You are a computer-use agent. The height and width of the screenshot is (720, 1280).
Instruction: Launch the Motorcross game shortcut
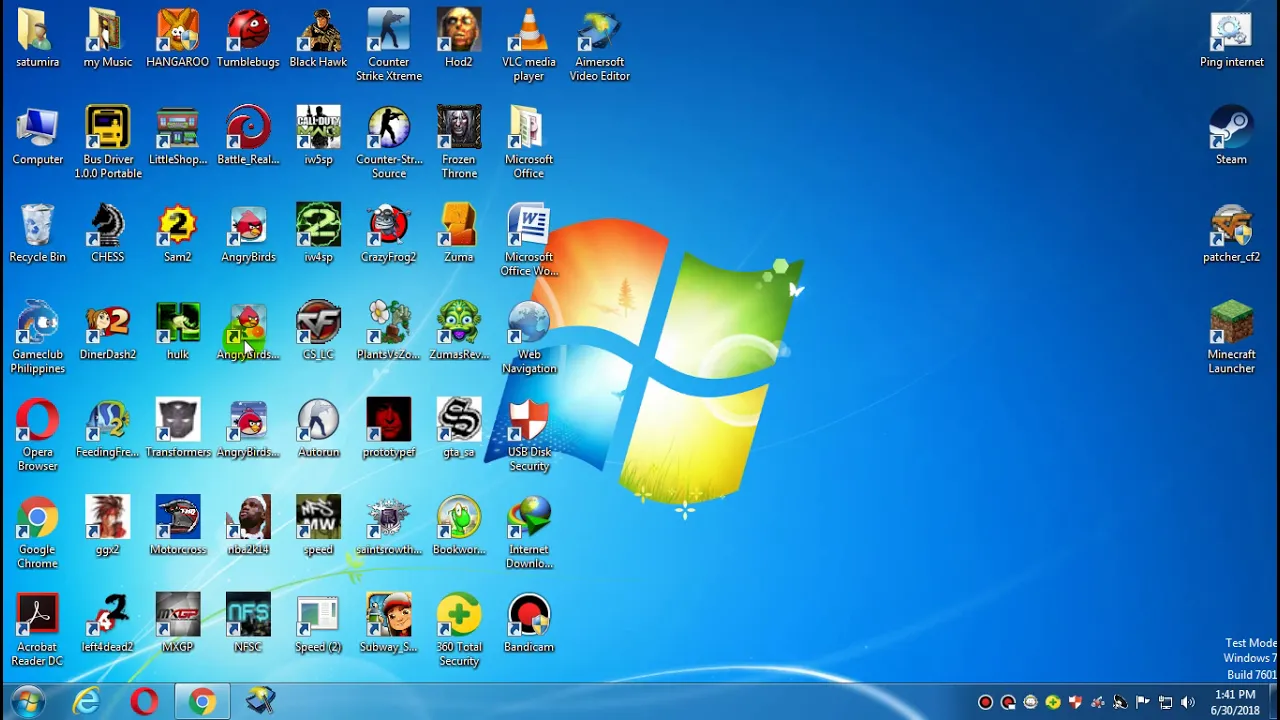pyautogui.click(x=177, y=526)
